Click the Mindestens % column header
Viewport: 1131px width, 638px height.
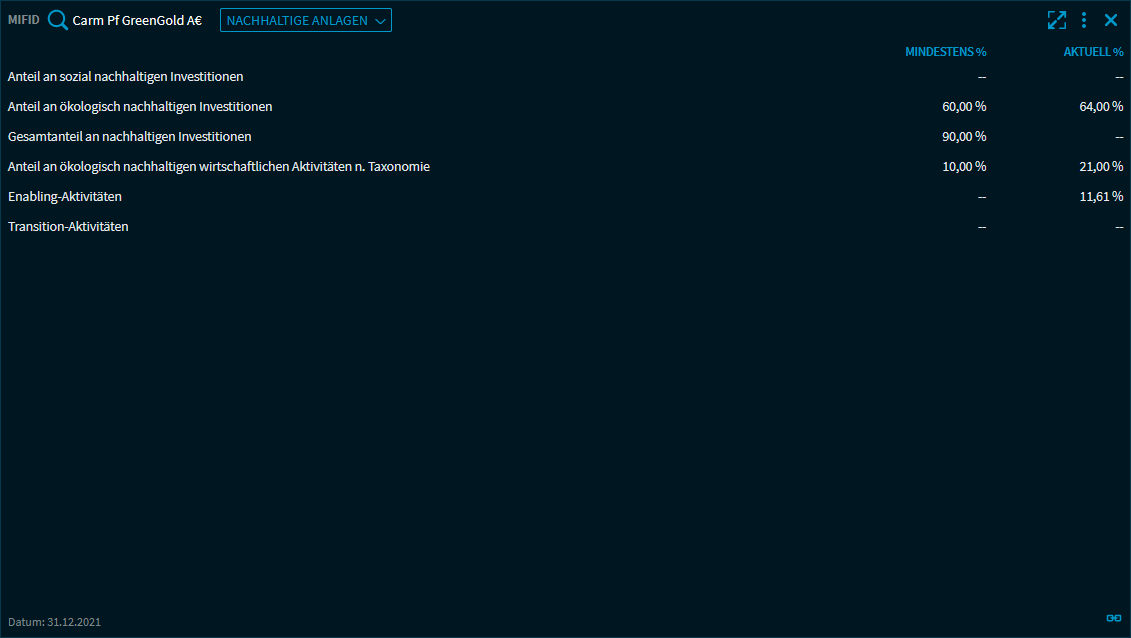945,52
